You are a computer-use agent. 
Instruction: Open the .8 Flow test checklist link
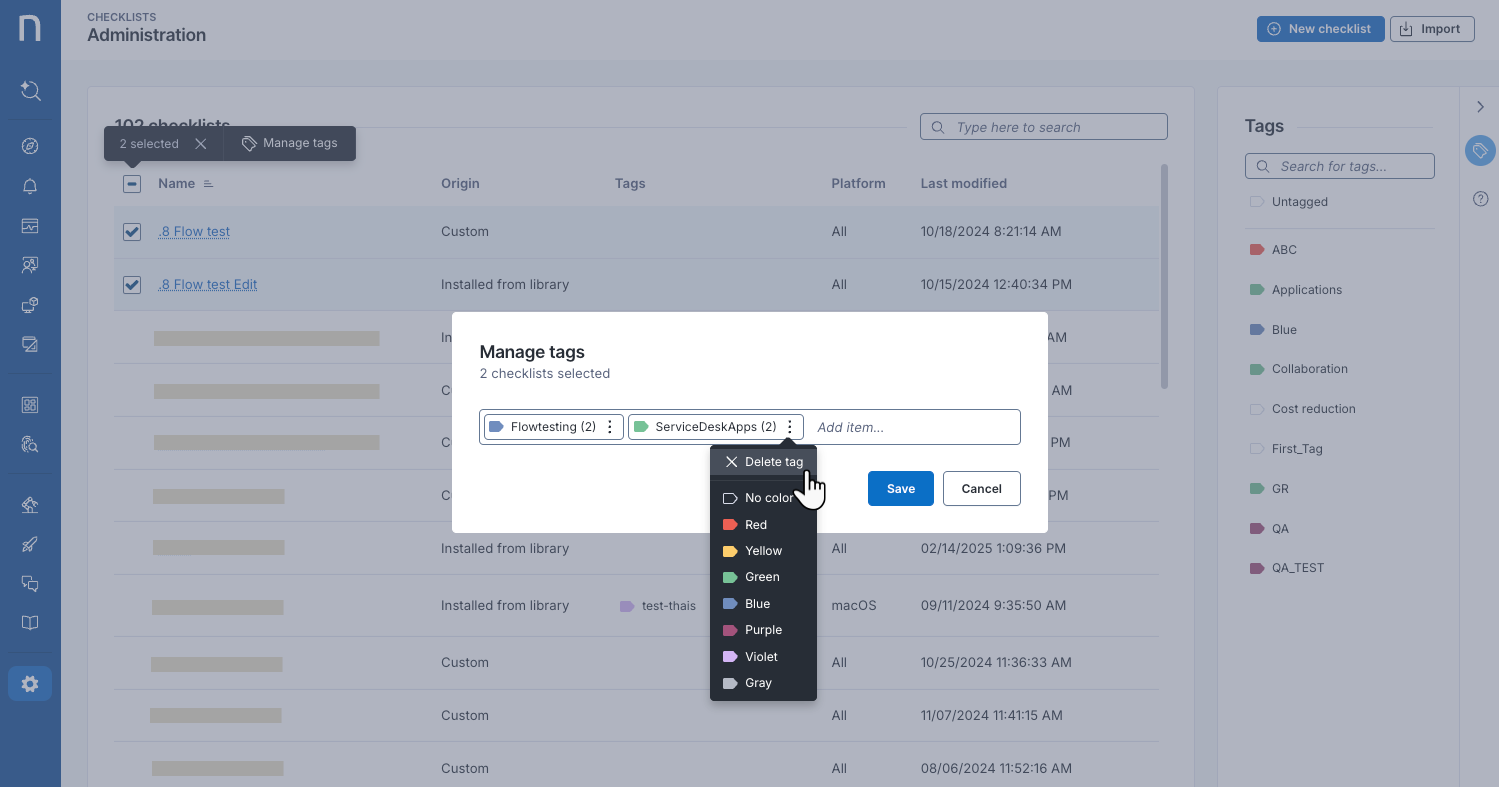[x=193, y=231]
